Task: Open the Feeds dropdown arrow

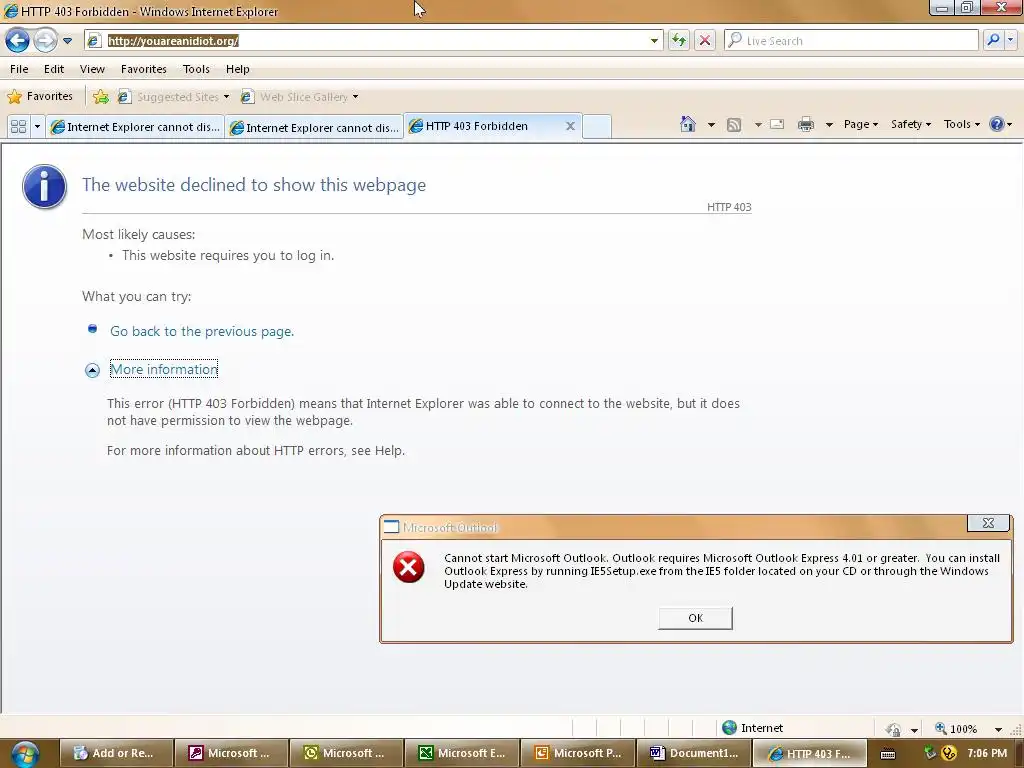Action: coord(758,124)
